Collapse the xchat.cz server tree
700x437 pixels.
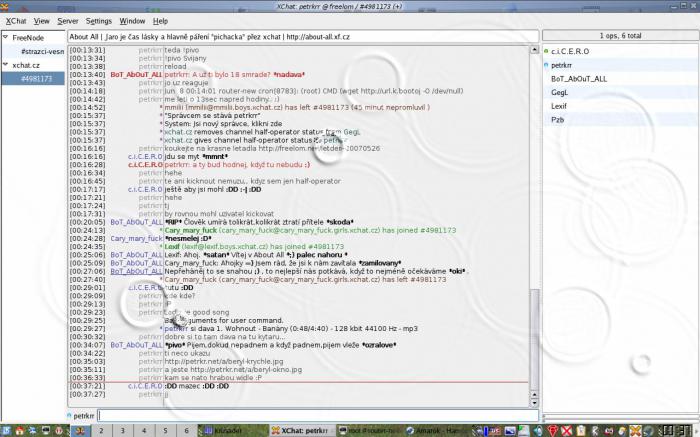click(6, 65)
